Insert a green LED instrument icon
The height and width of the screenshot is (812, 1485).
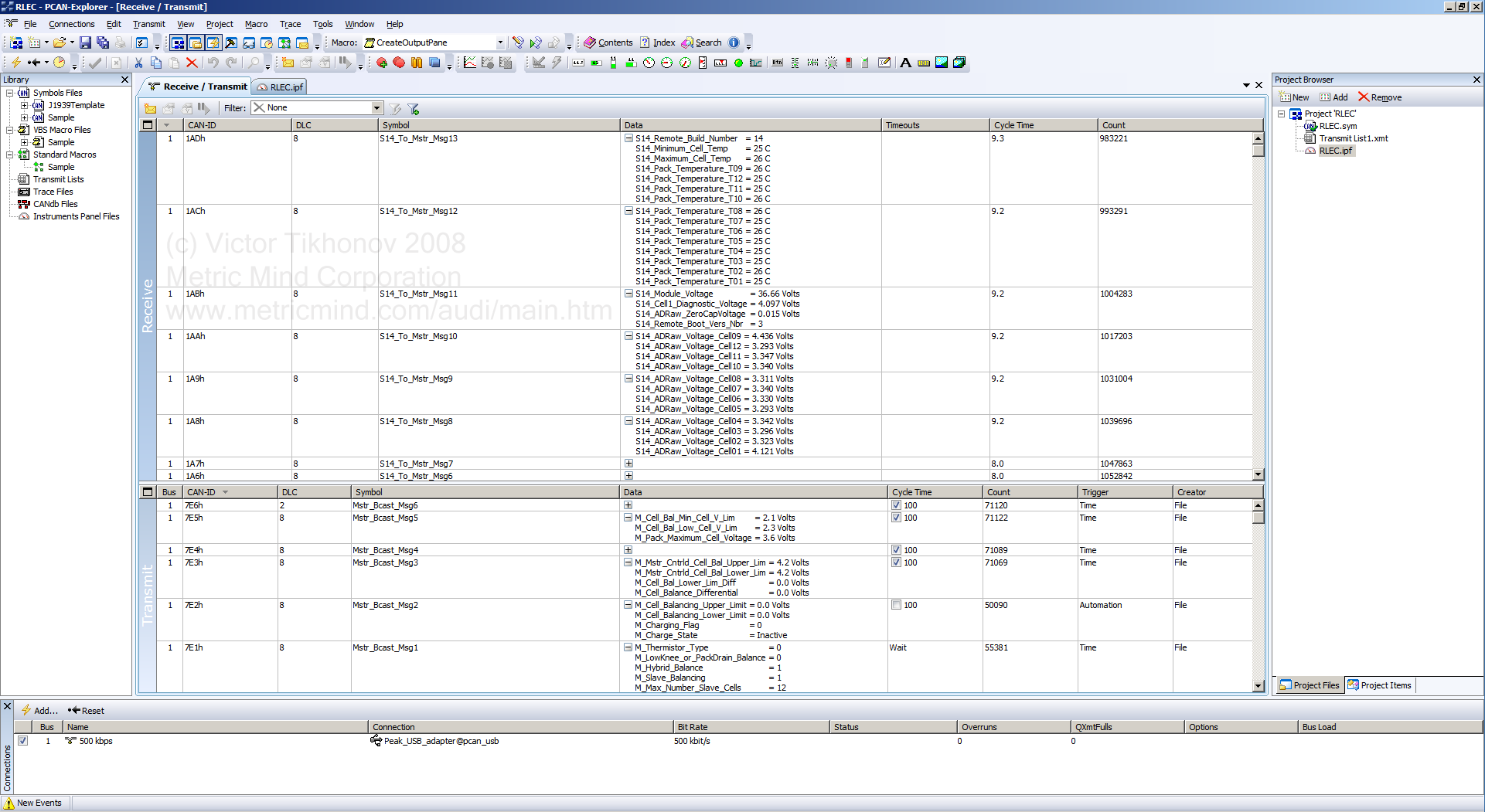738,63
